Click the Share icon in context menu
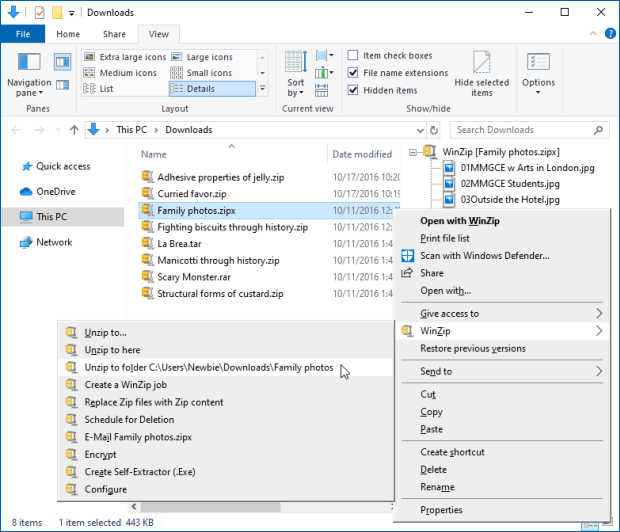This screenshot has width=620, height=532. (407, 273)
